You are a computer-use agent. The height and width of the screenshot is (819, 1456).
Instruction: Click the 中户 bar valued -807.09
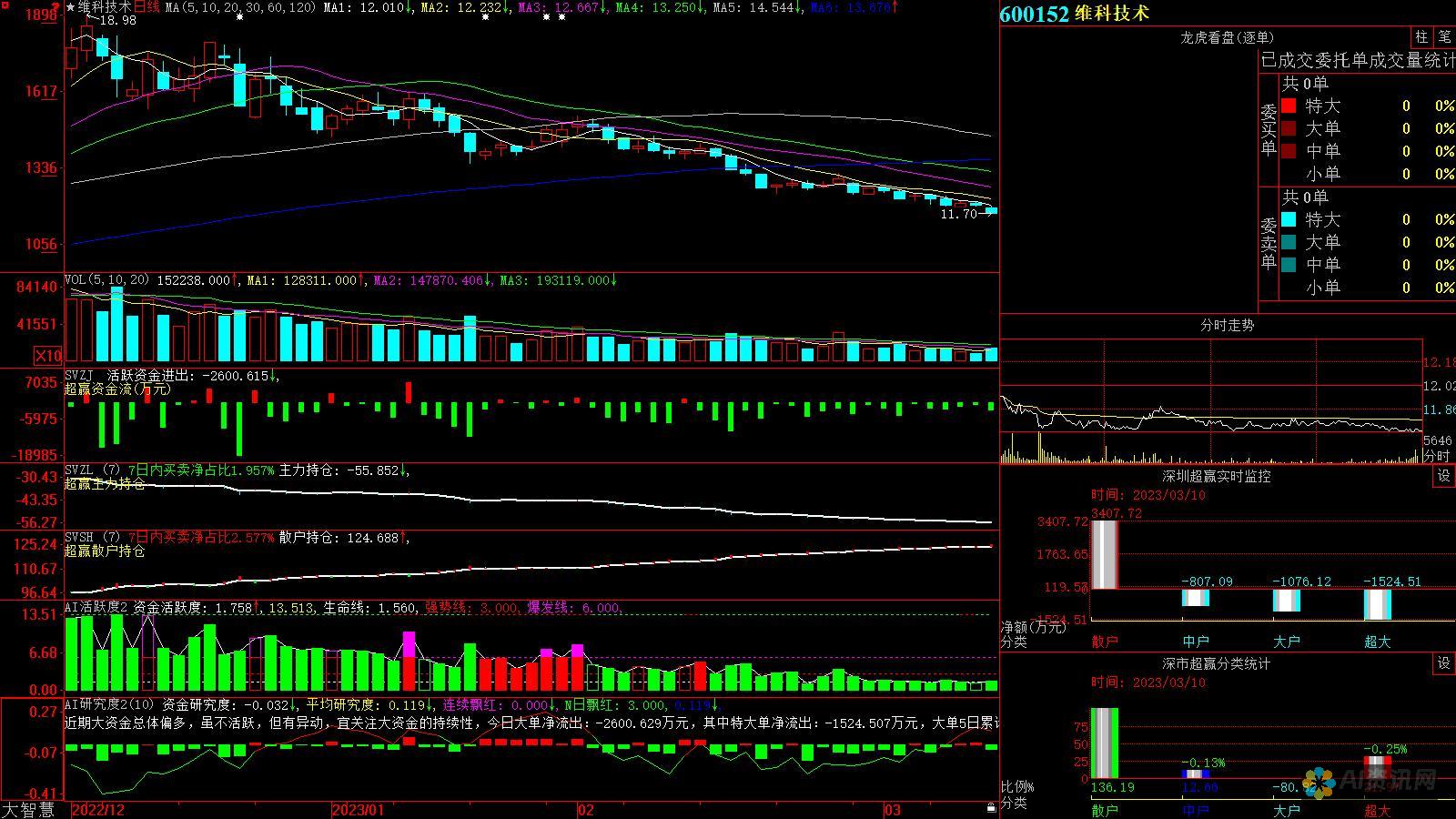[x=1196, y=597]
